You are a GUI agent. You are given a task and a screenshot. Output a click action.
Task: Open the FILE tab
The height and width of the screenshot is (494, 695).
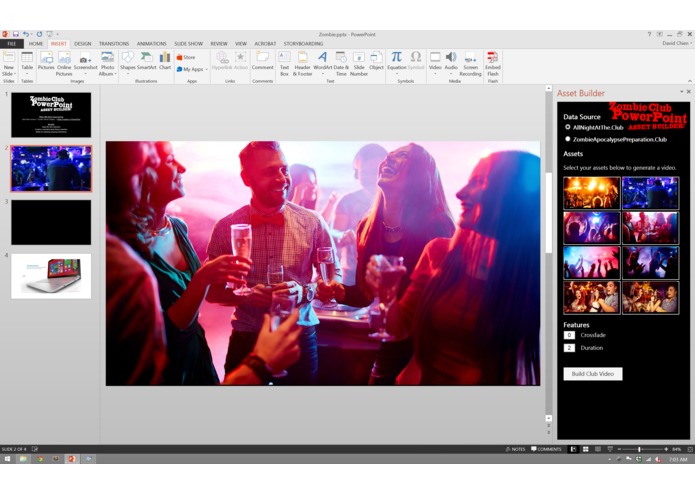click(12, 44)
